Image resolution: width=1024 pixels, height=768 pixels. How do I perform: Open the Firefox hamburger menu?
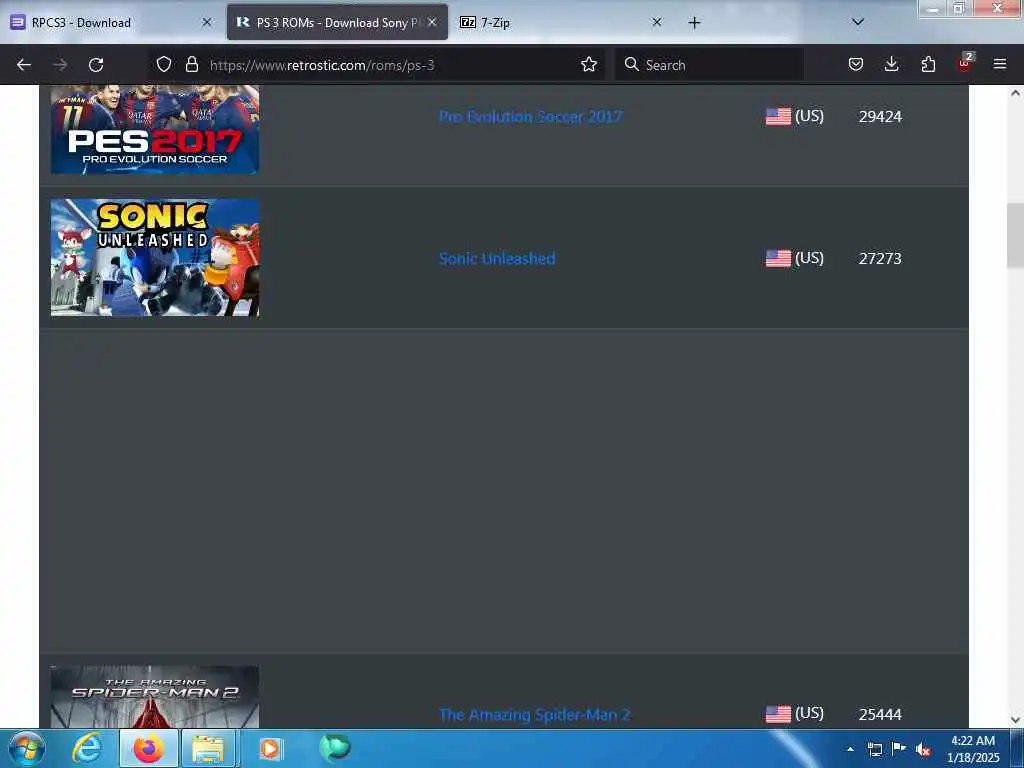point(1000,64)
